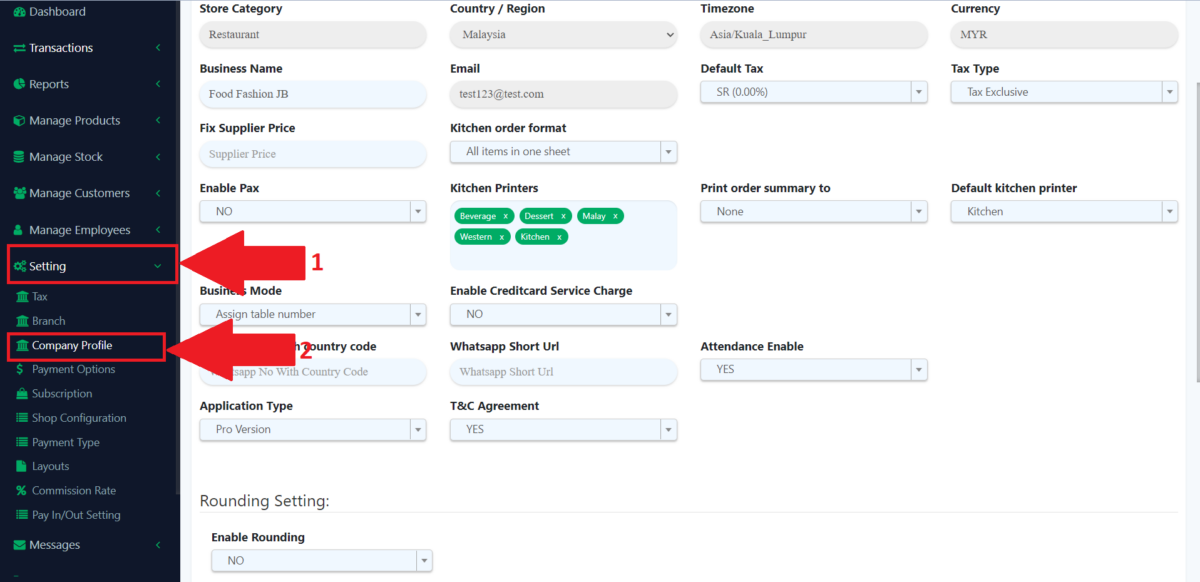The image size is (1200, 582).
Task: Open the Business Mode dropdown
Action: (x=313, y=314)
